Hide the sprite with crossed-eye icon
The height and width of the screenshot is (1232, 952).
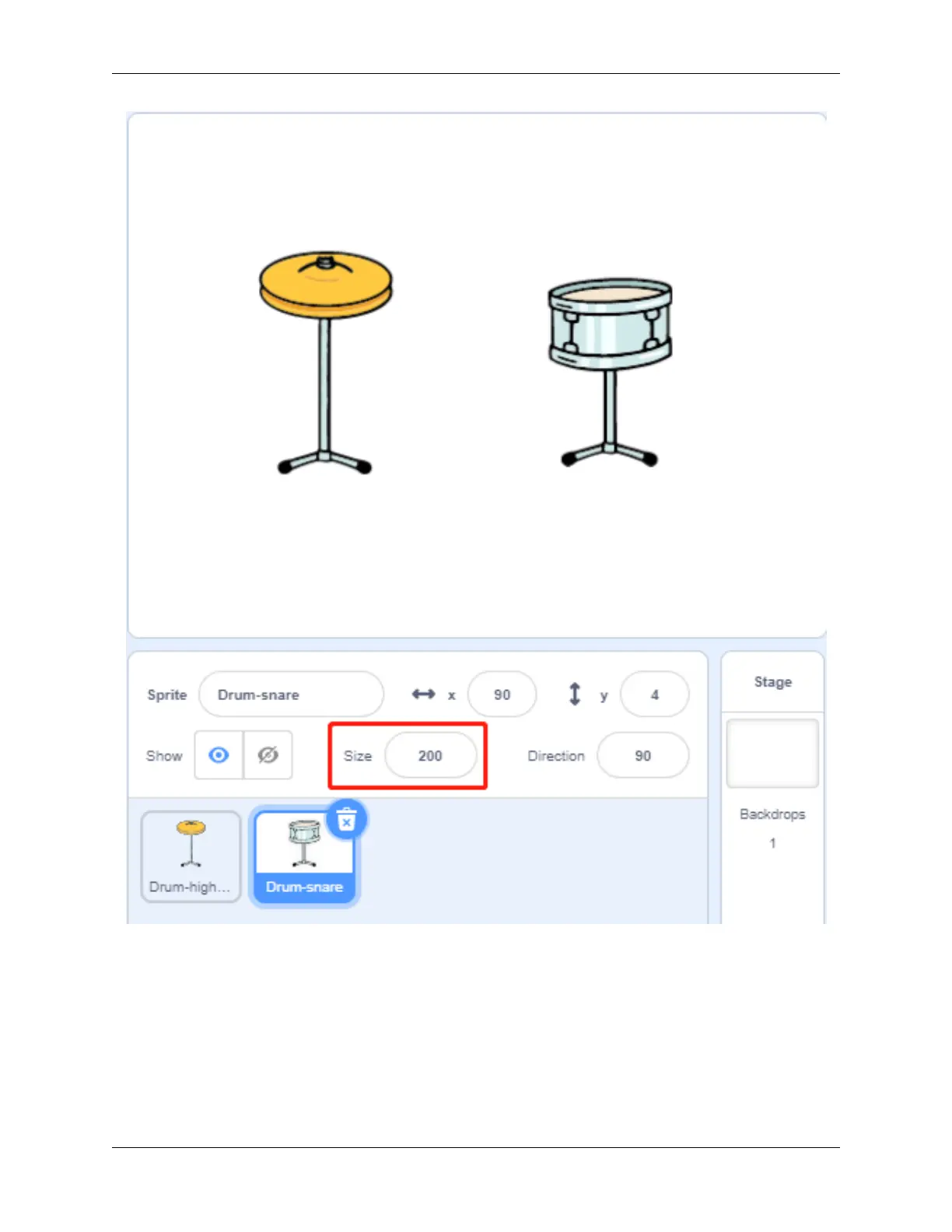pyautogui.click(x=268, y=755)
